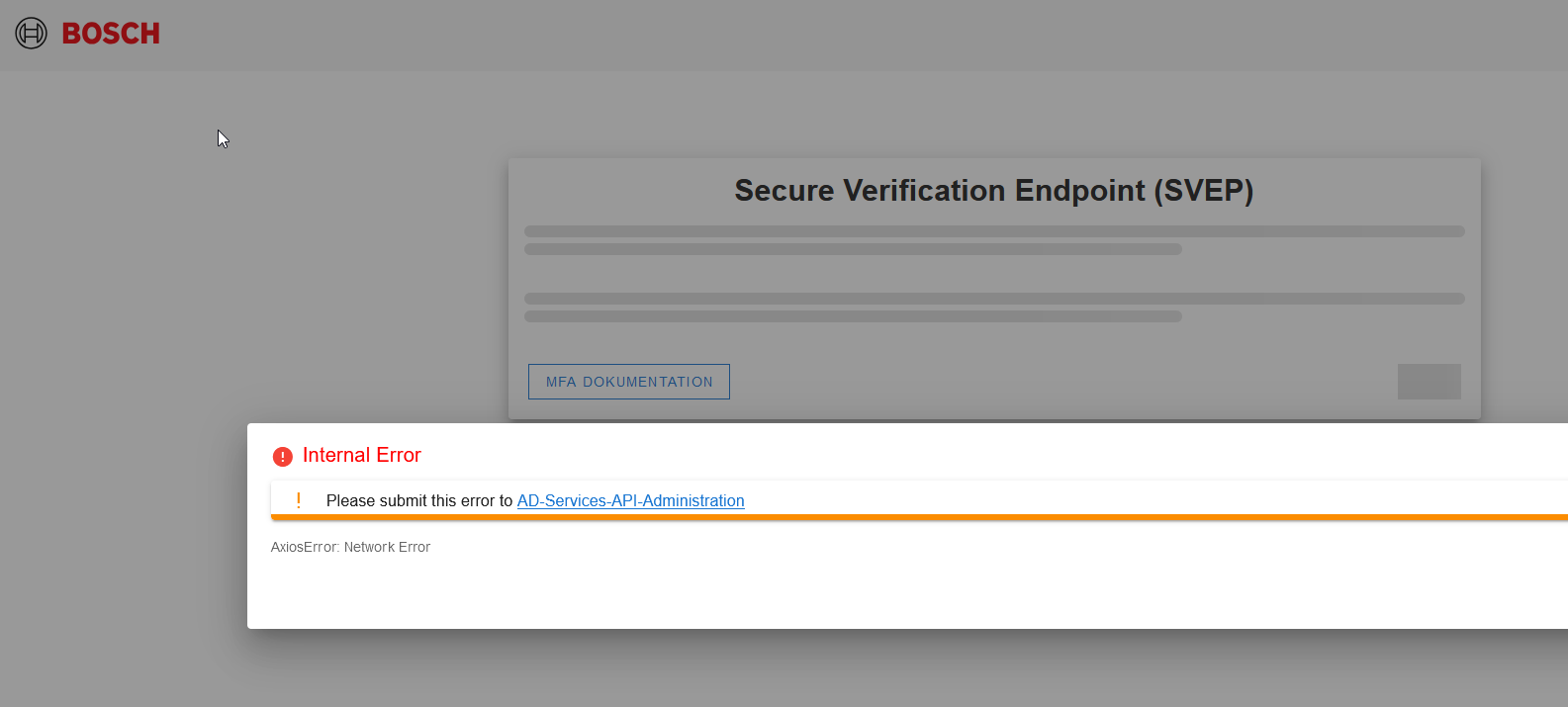Click the AxiosError: Network Error message

click(x=350, y=547)
